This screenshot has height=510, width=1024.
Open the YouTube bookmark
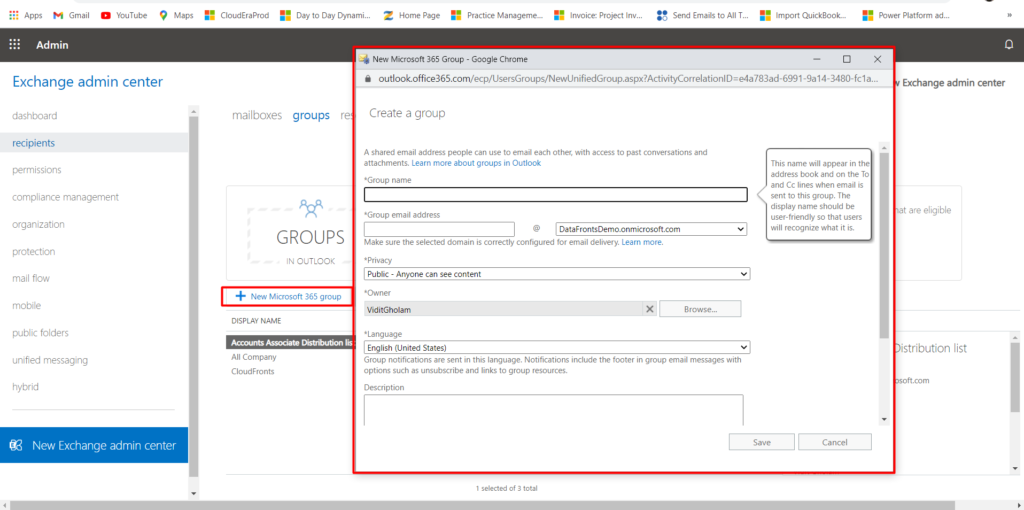pos(124,15)
